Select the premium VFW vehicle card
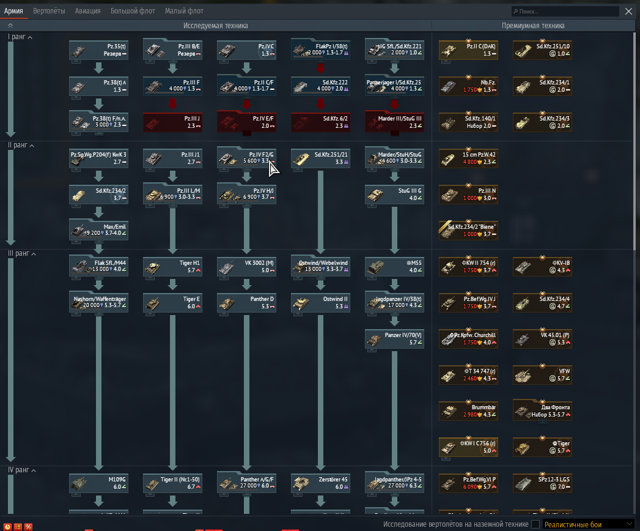The width and height of the screenshot is (640, 531). pyautogui.click(x=542, y=374)
